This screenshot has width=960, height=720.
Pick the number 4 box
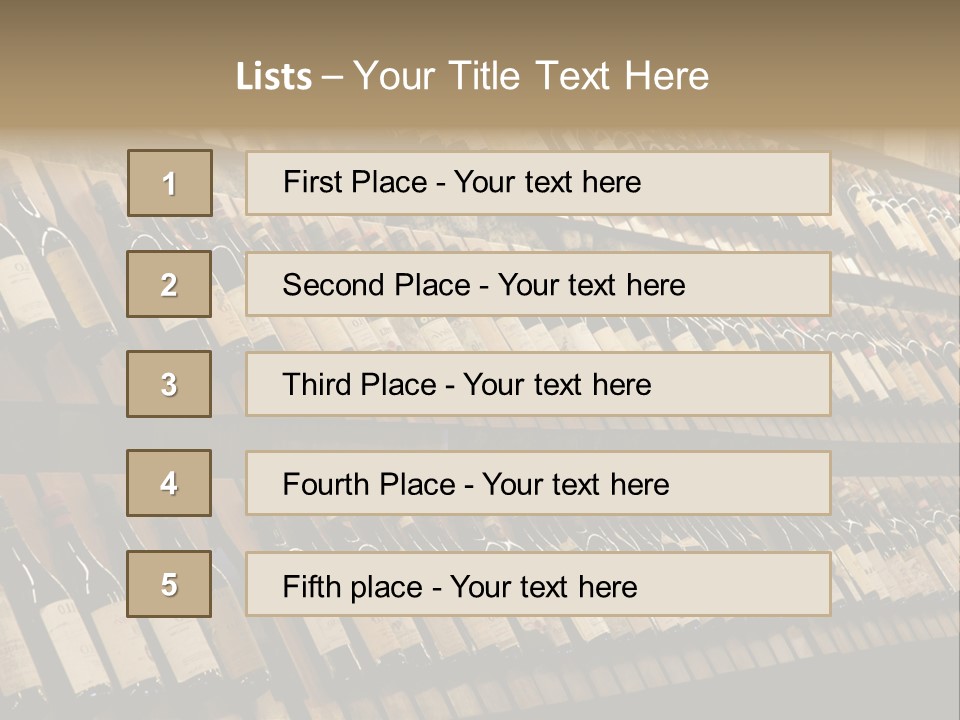coord(169,483)
